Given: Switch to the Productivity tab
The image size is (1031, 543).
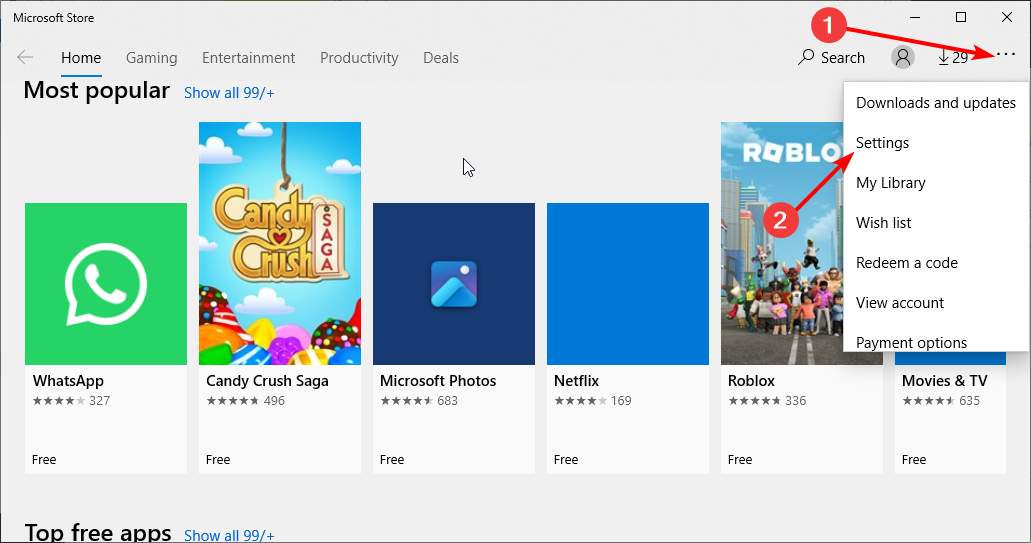Looking at the screenshot, I should click(x=359, y=58).
